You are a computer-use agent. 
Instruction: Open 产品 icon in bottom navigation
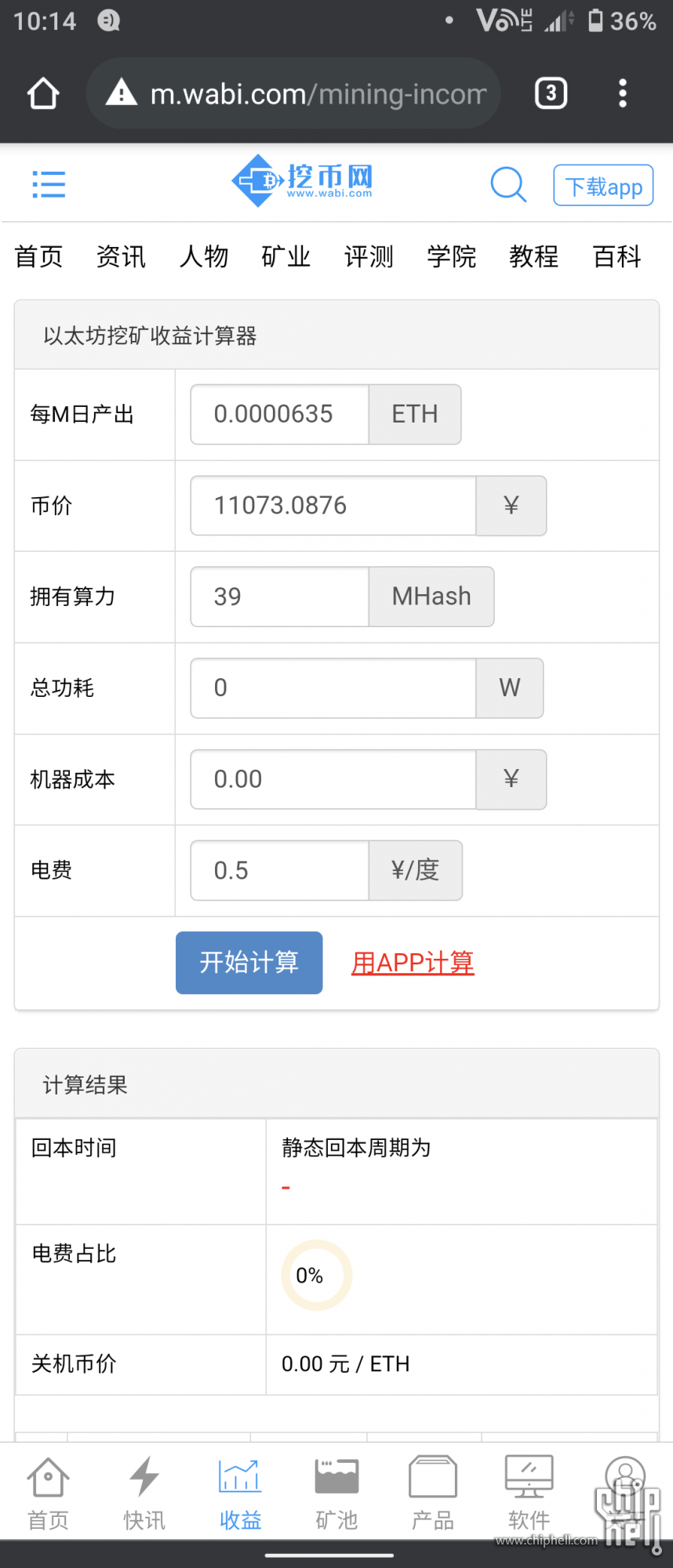[433, 1477]
